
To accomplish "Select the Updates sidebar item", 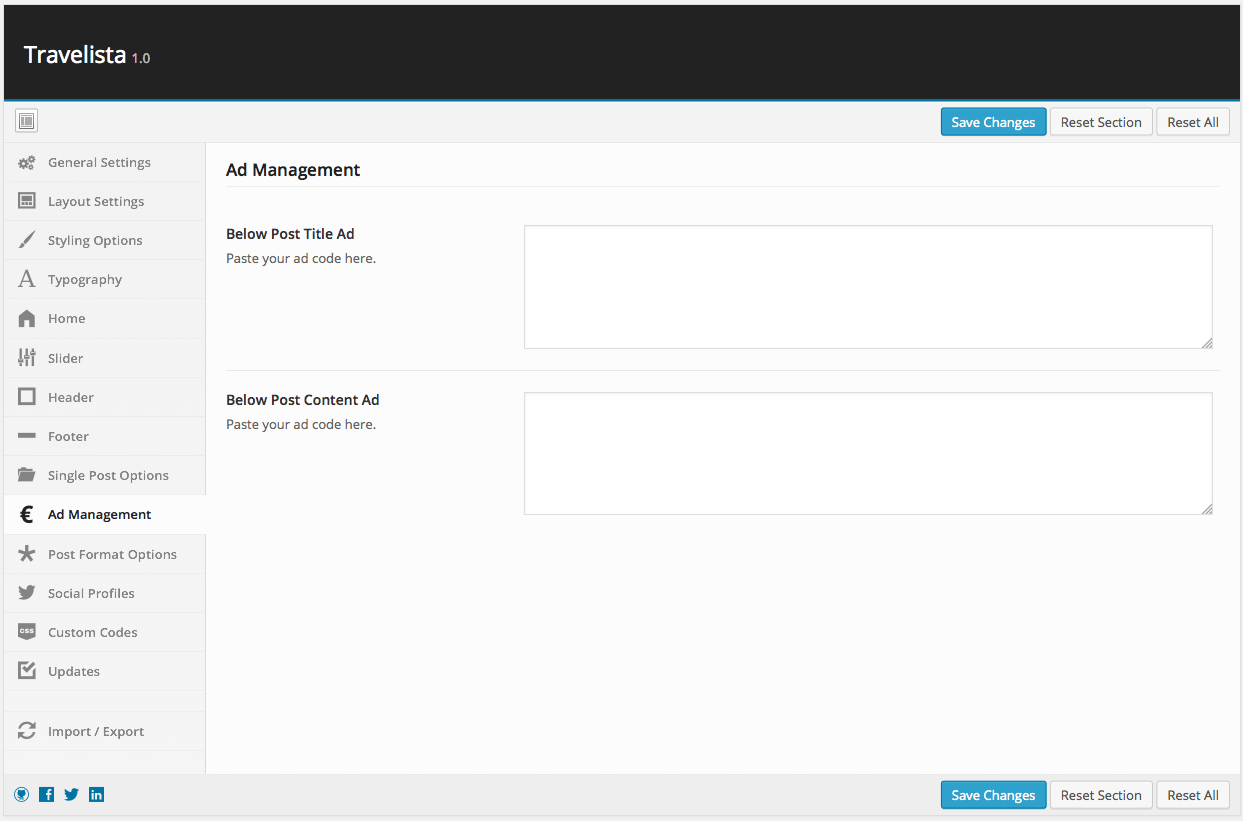I will tap(105, 671).
